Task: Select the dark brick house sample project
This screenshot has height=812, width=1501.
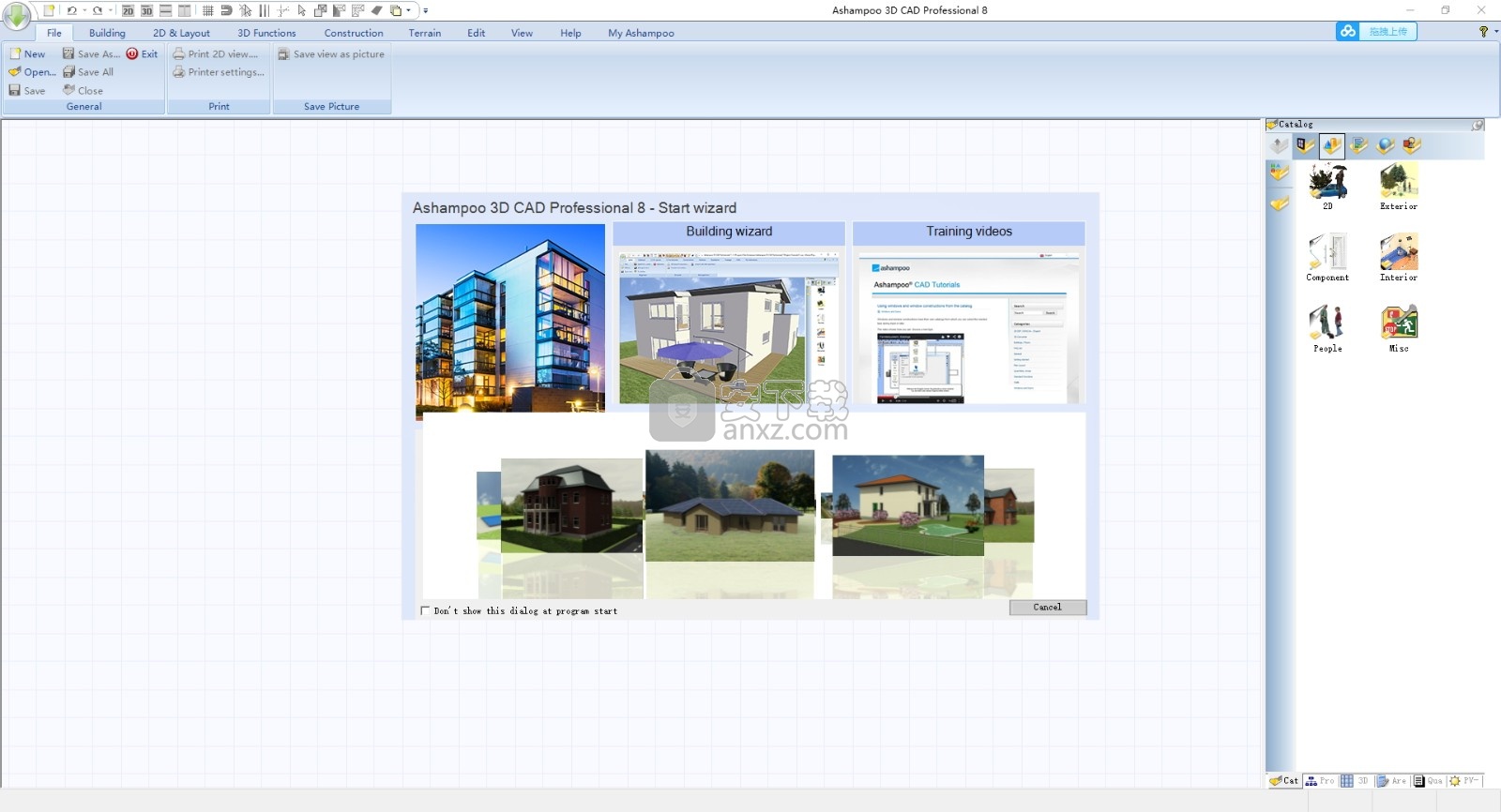Action: click(571, 505)
